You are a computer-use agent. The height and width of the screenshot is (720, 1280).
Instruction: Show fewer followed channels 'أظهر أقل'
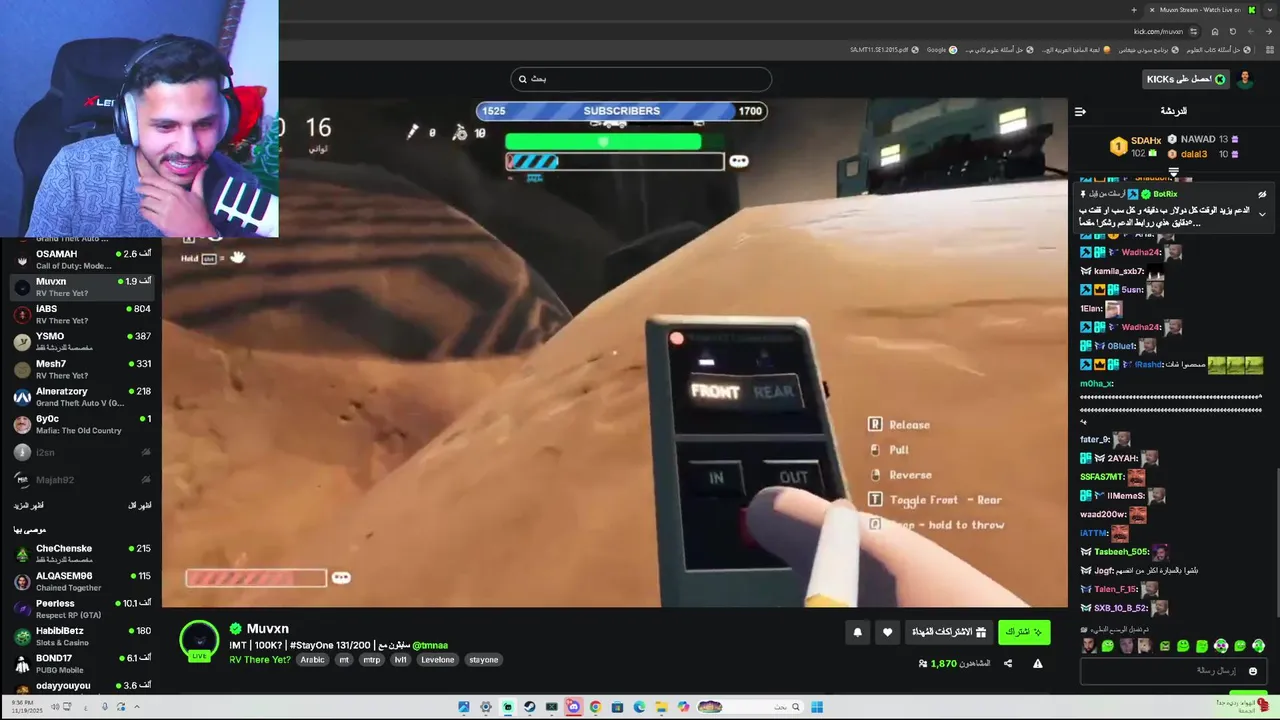140,506
